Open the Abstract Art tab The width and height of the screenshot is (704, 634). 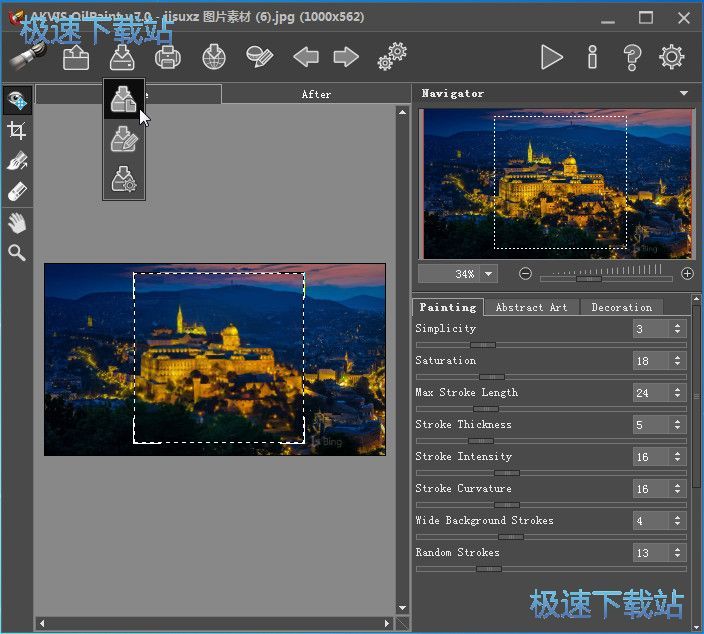point(531,307)
